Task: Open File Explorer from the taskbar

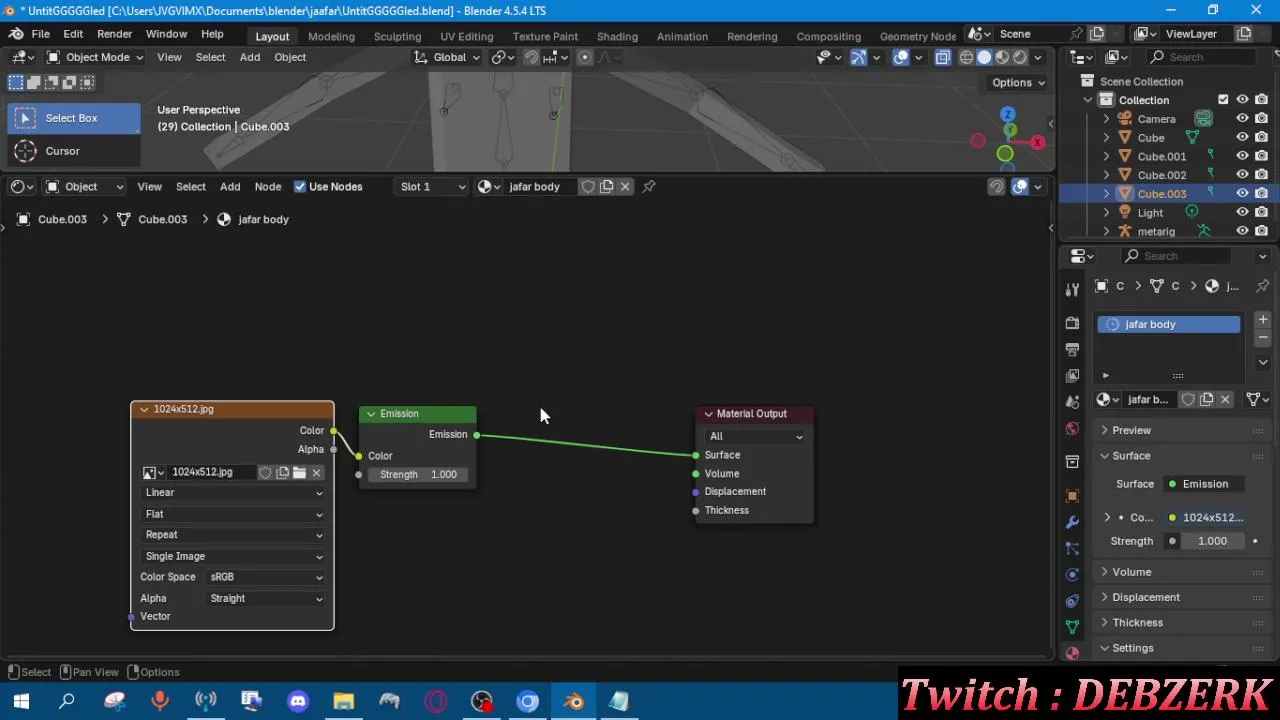Action: pyautogui.click(x=344, y=702)
